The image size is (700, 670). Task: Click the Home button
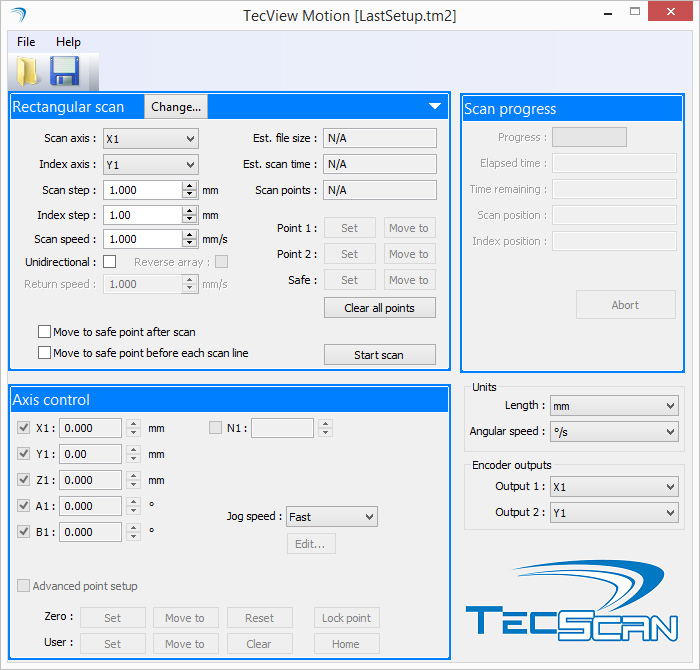(x=346, y=644)
